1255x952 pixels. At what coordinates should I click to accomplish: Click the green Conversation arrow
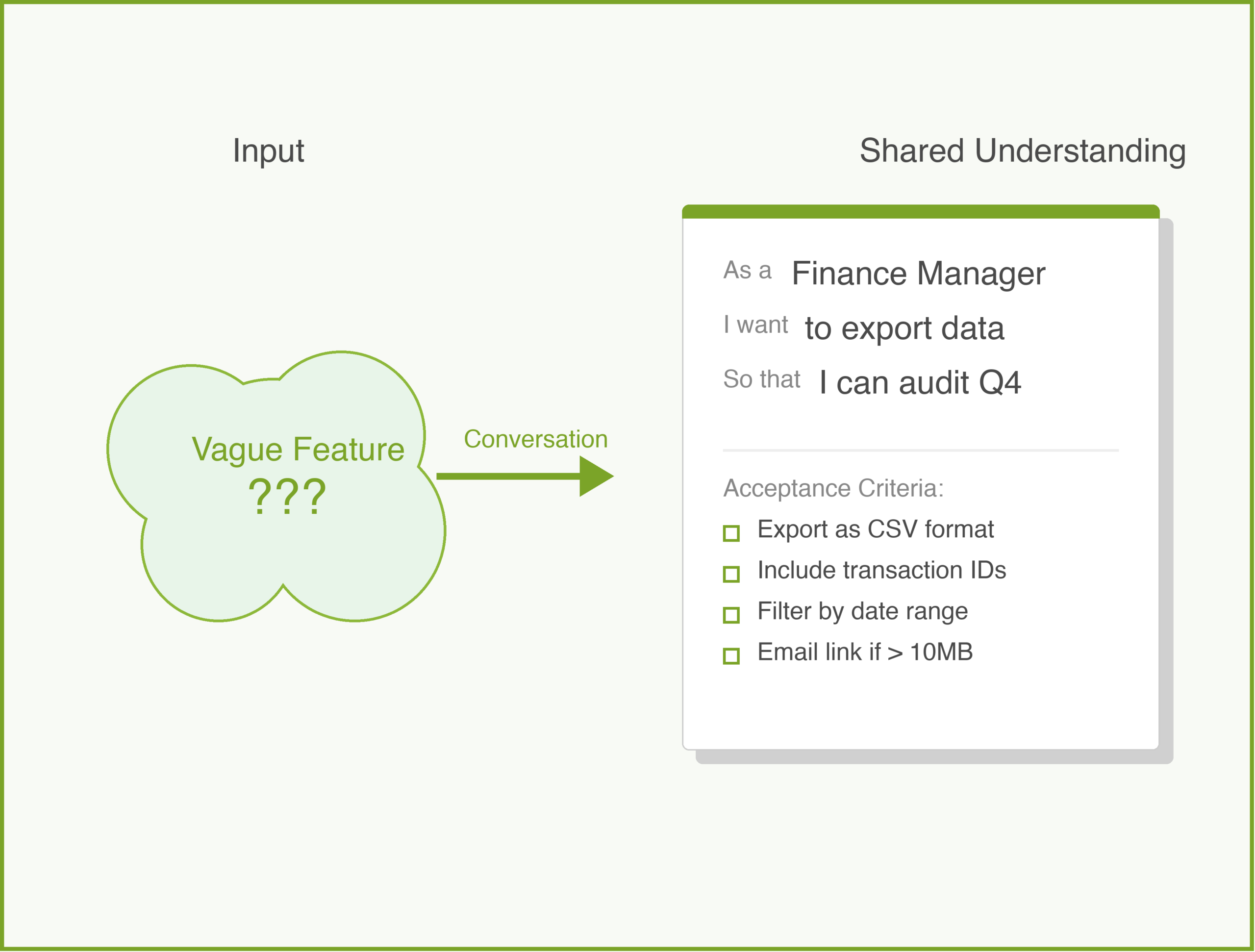[525, 476]
